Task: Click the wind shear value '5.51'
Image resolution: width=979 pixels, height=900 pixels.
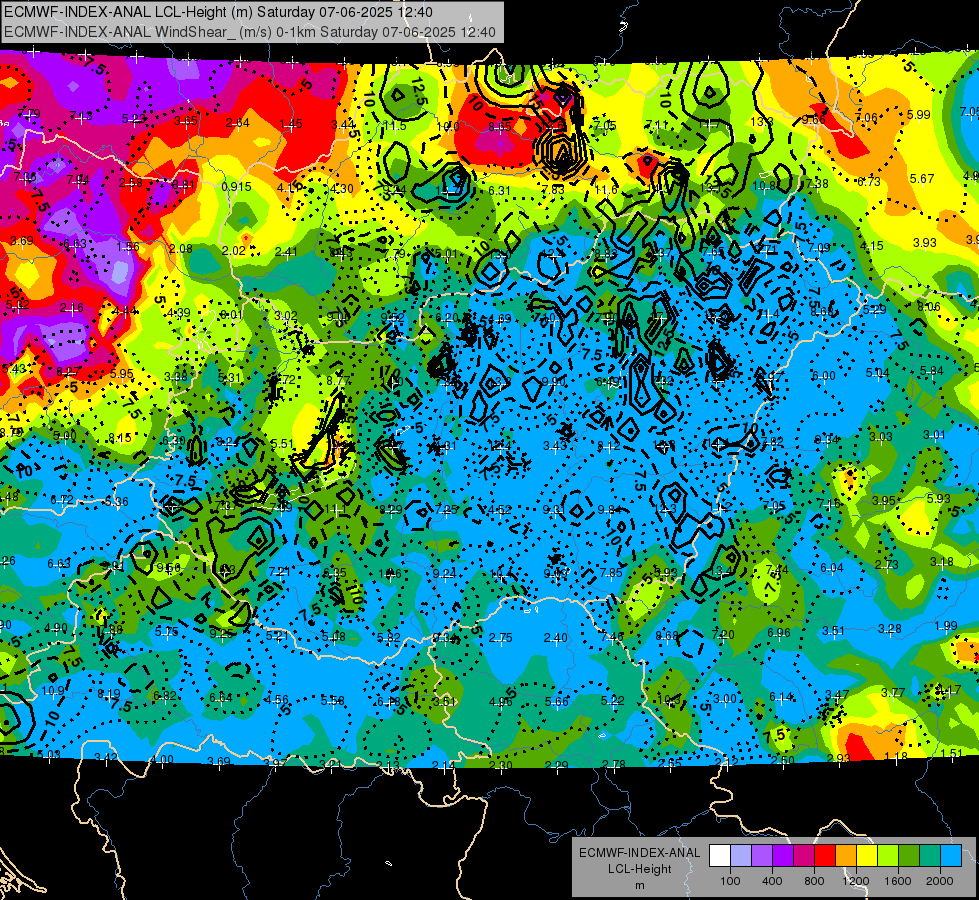Action: [282, 444]
